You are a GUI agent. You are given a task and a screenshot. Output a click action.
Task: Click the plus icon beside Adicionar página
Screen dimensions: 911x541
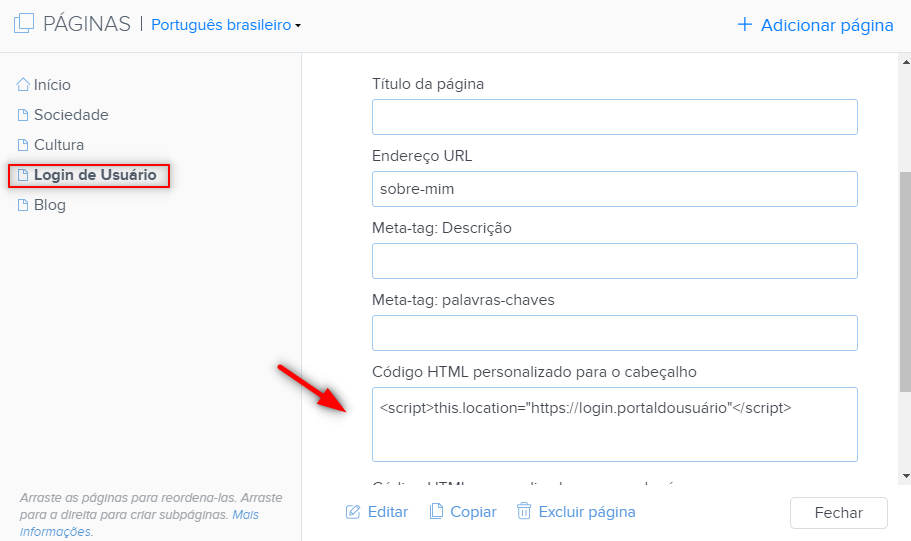744,24
